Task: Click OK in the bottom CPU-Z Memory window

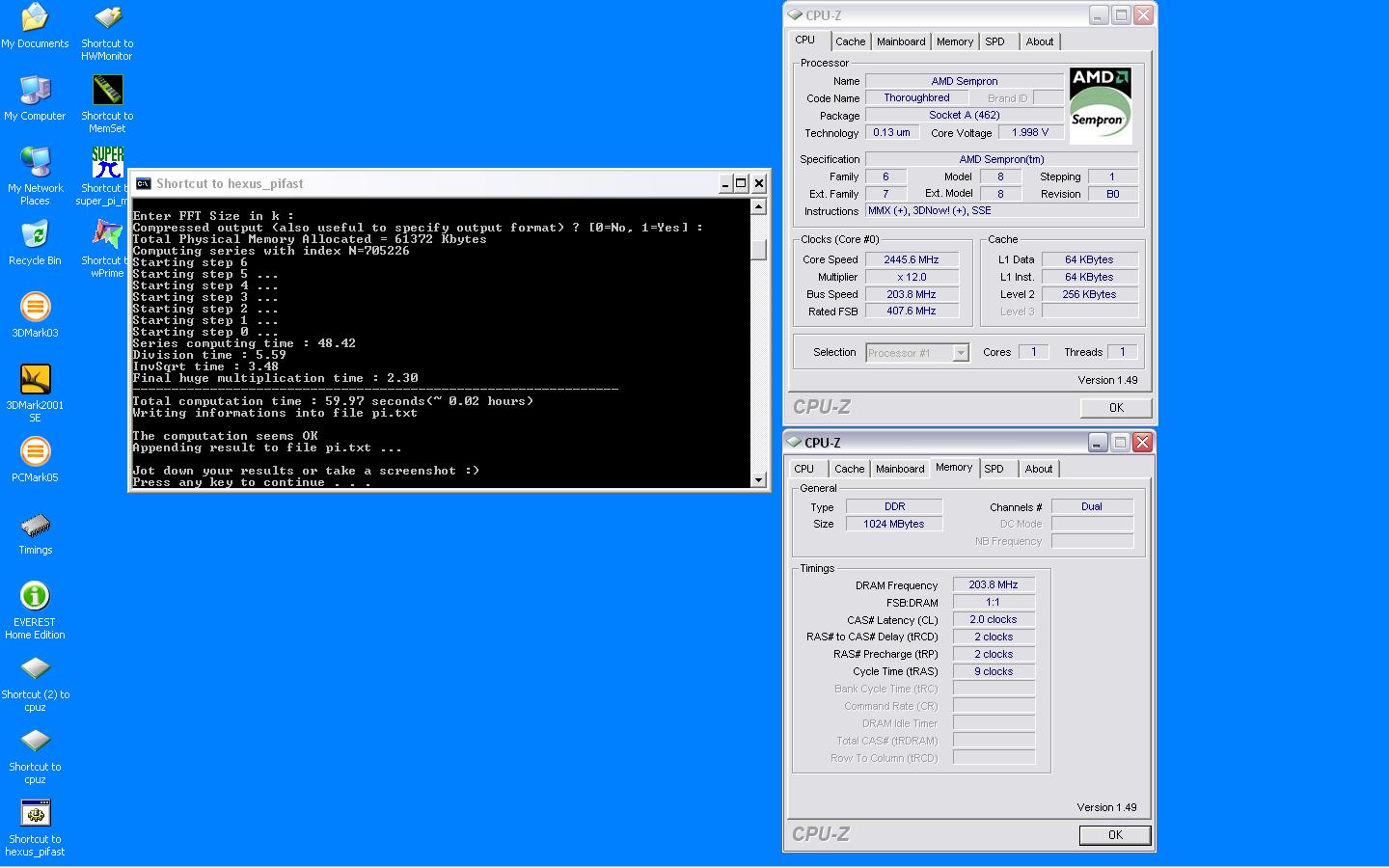Action: click(x=1115, y=835)
